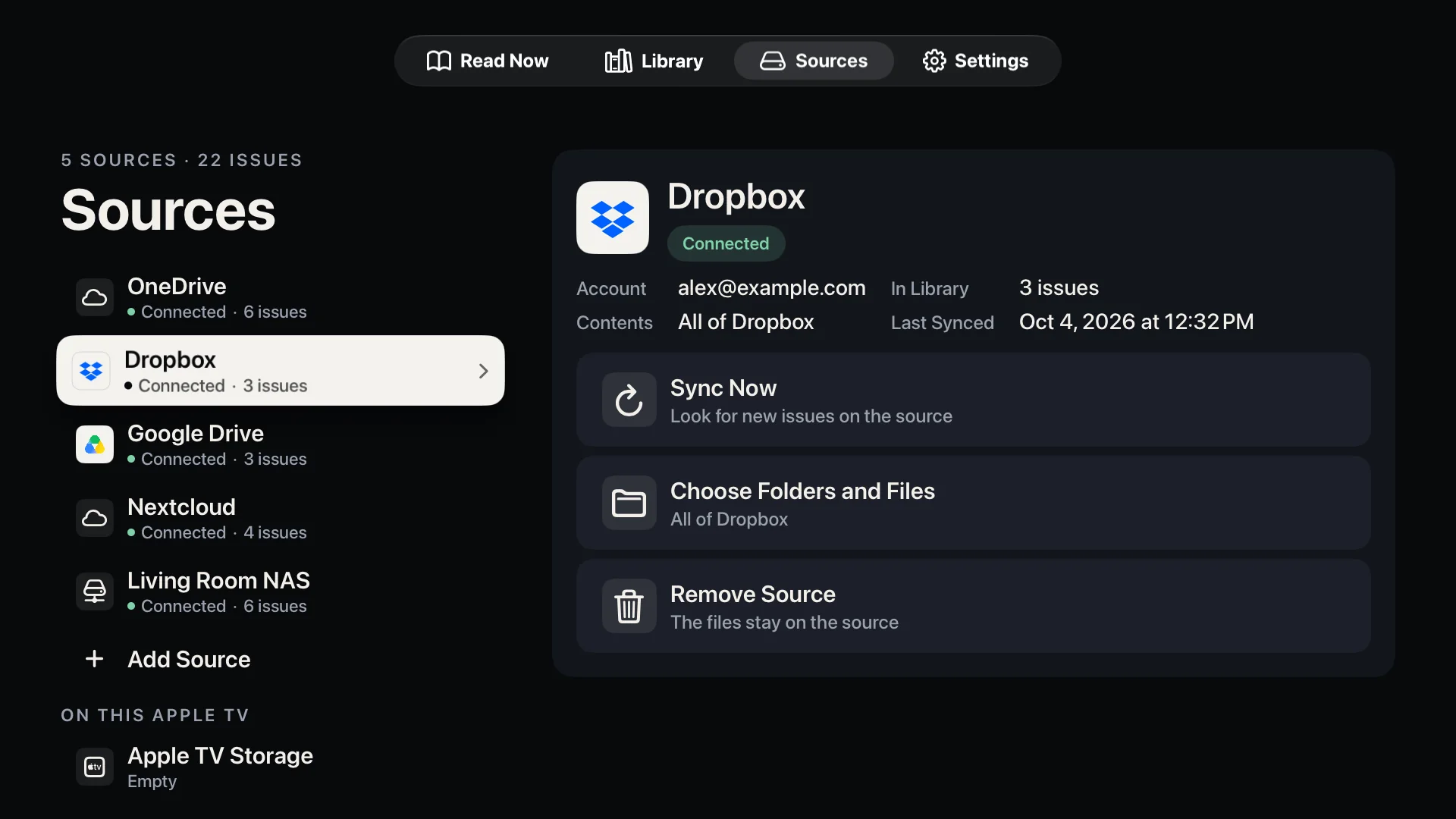Click the '3 issues' In Library value
The width and height of the screenshot is (1456, 819).
pos(1059,288)
